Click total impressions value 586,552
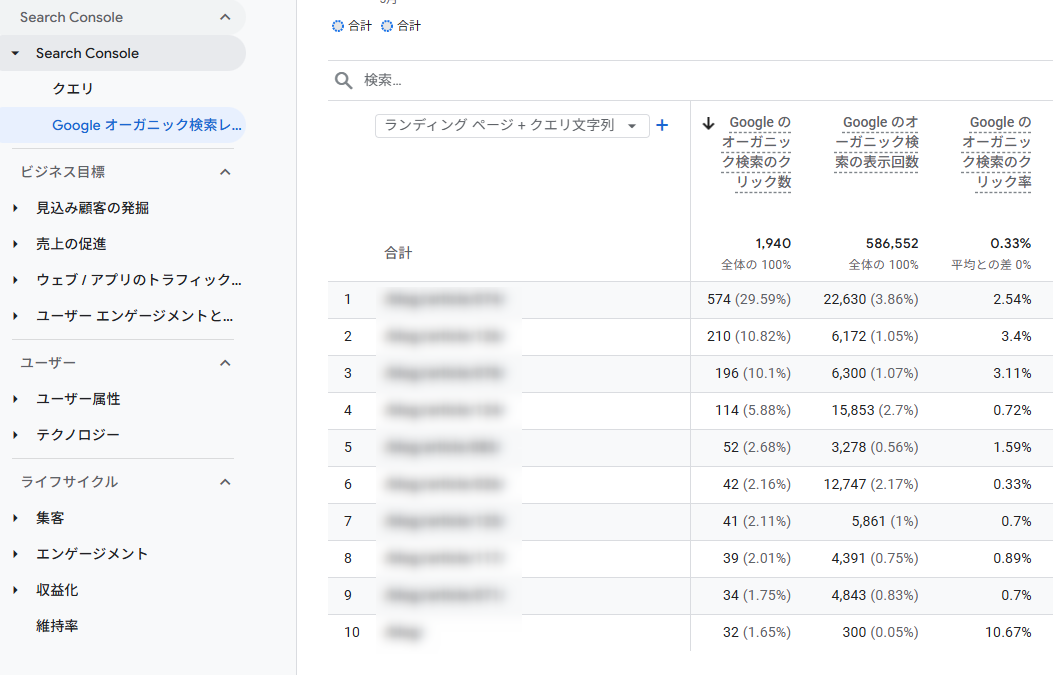 point(892,243)
